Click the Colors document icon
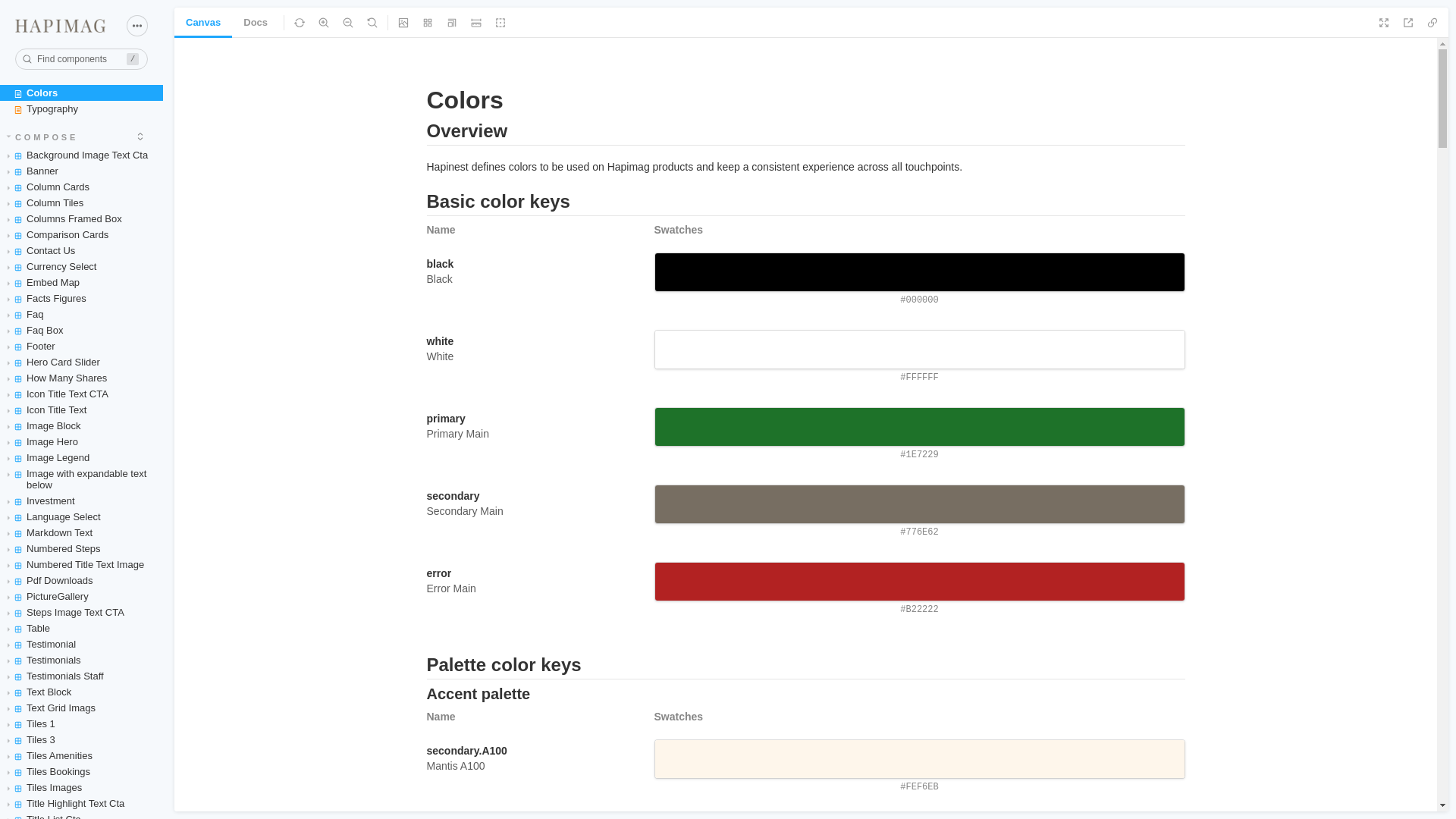Viewport: 1456px width, 819px height. (18, 93)
